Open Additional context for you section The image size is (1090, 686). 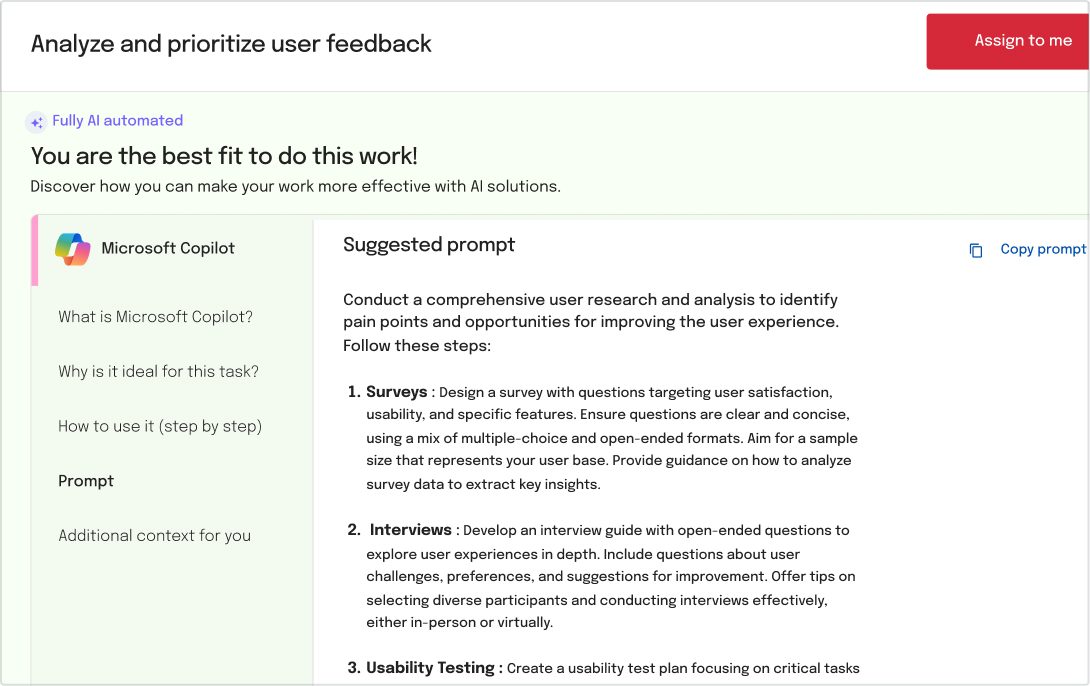coord(154,536)
